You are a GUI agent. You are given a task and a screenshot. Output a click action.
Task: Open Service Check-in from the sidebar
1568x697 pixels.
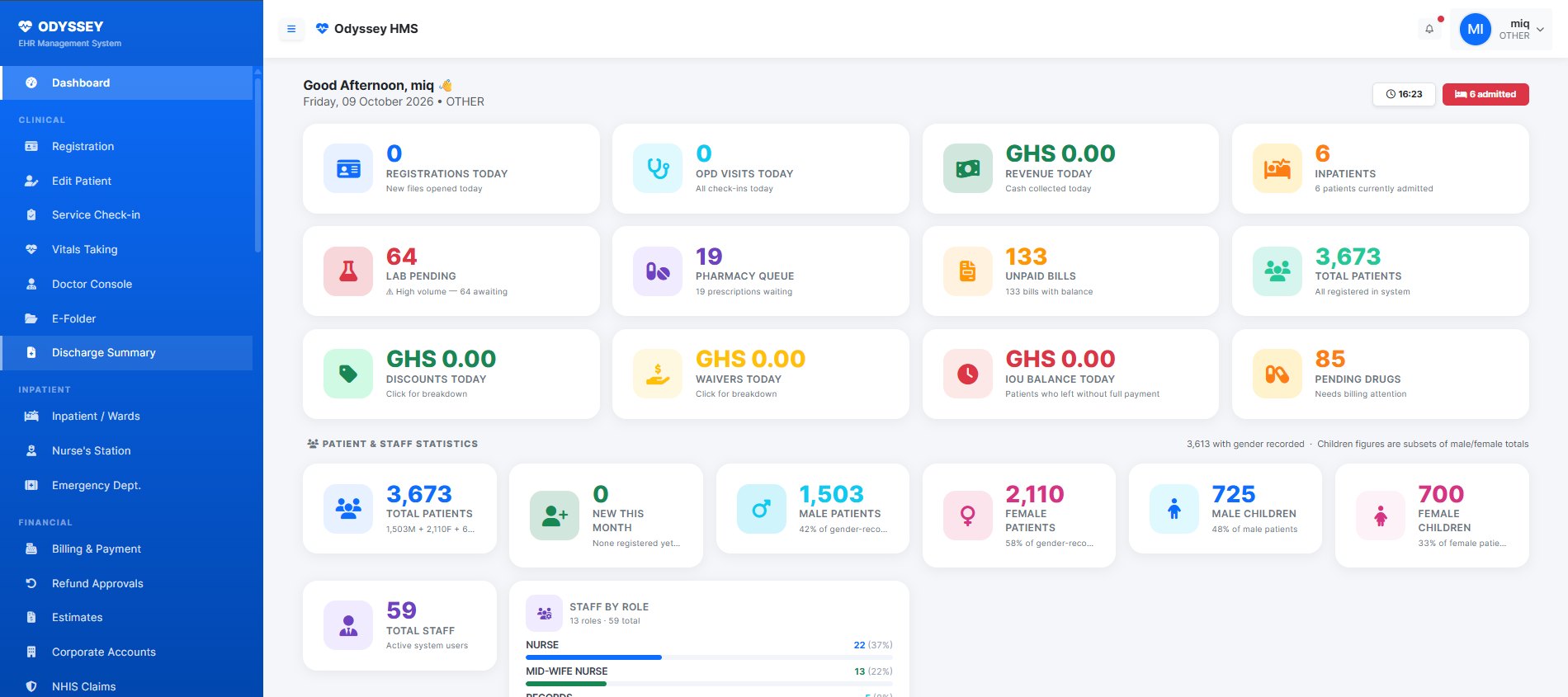click(x=126, y=214)
